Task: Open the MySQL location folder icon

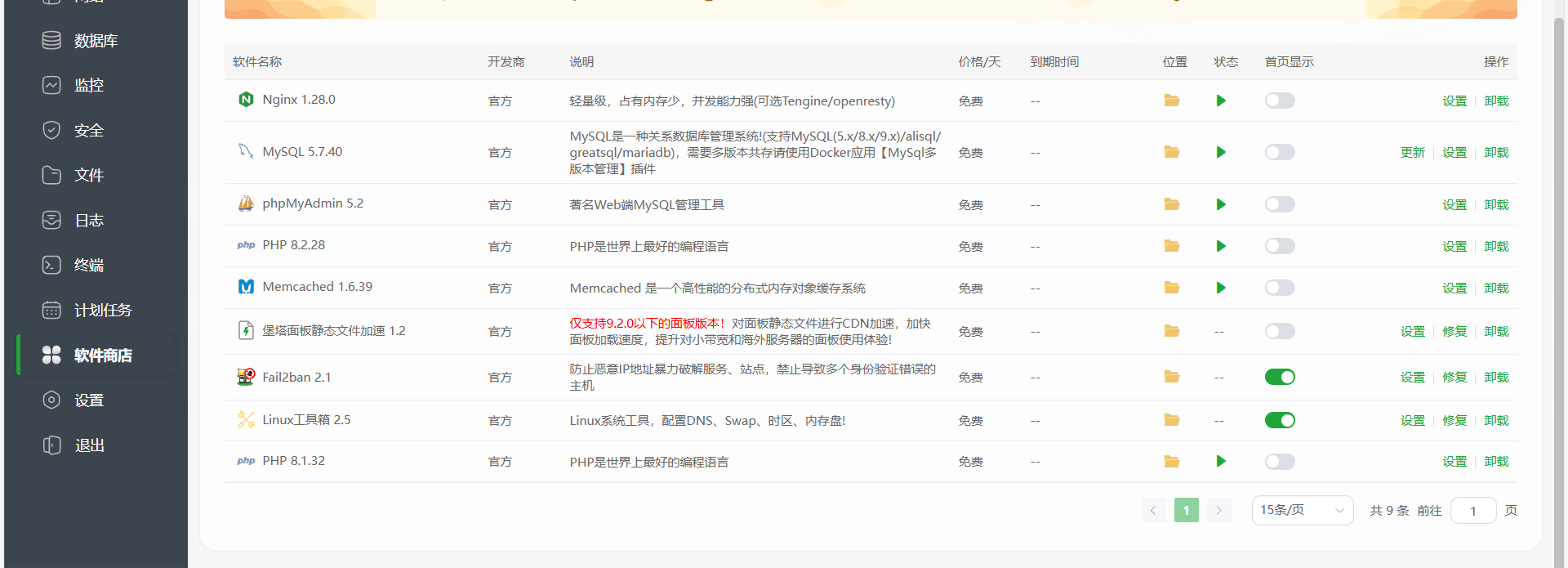Action: [x=1172, y=152]
